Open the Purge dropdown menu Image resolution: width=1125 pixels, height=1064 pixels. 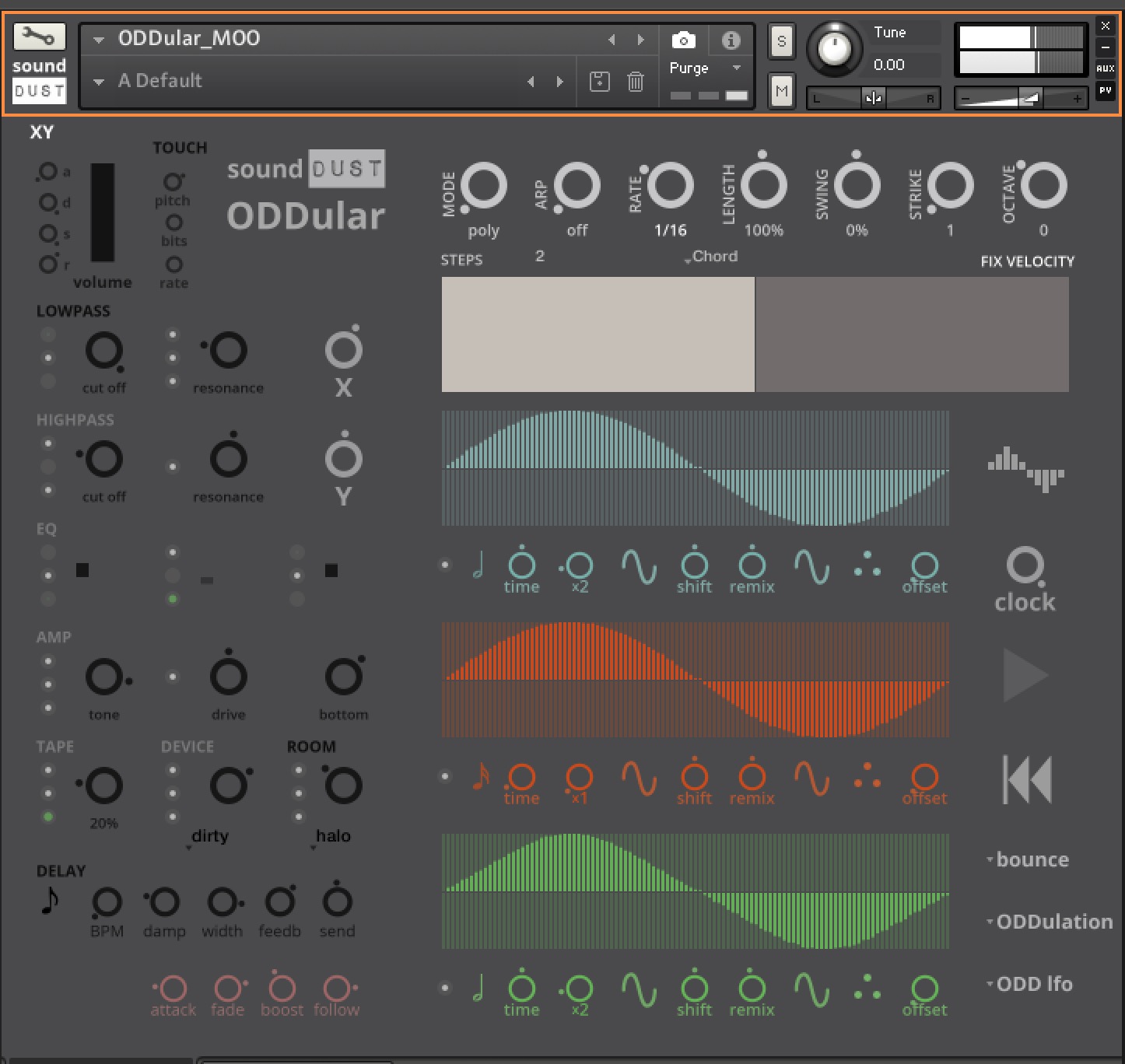[x=705, y=68]
